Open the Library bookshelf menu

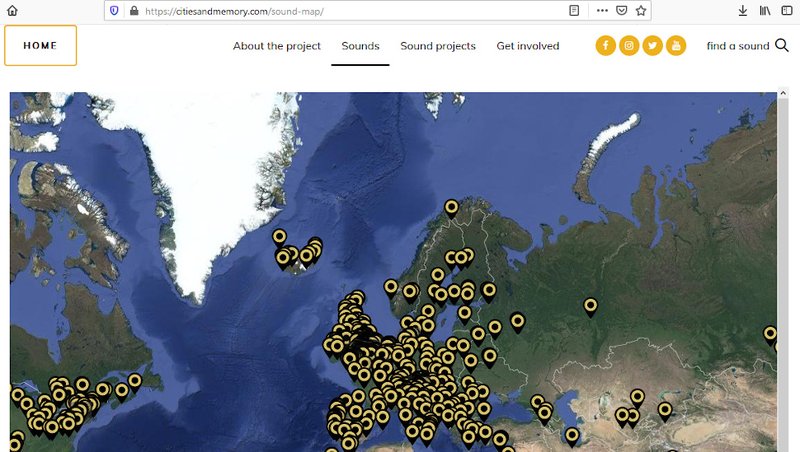coord(765,10)
